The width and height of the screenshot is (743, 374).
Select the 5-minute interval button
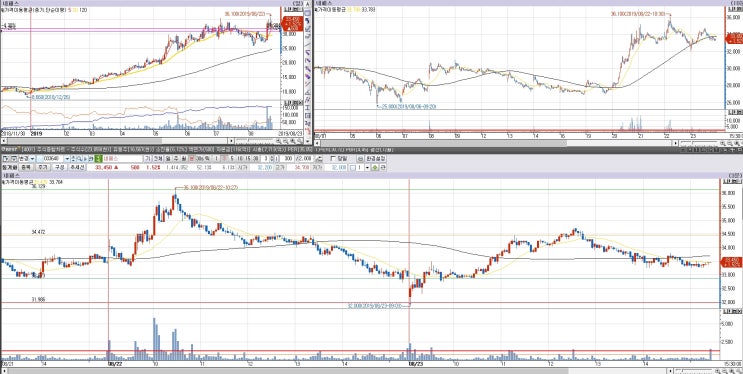[232, 158]
